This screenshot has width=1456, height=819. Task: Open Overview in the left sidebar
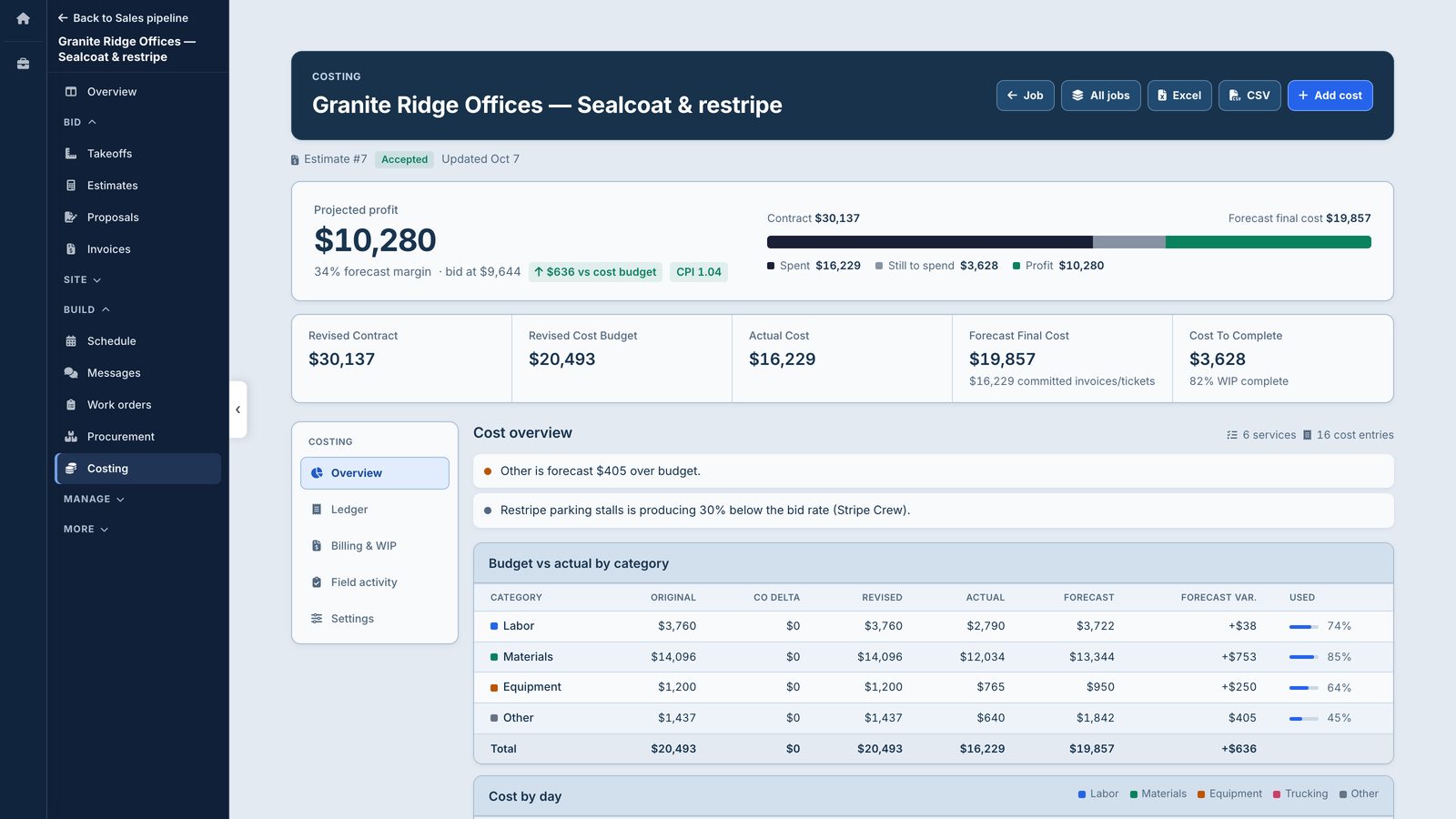[x=137, y=92]
